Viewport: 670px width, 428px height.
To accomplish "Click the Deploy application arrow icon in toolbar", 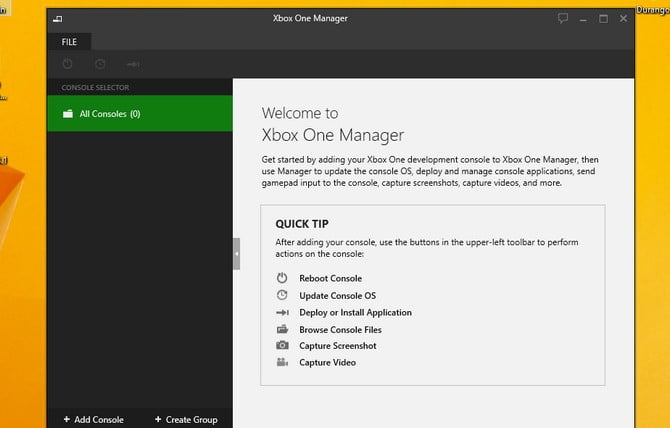I will (133, 64).
